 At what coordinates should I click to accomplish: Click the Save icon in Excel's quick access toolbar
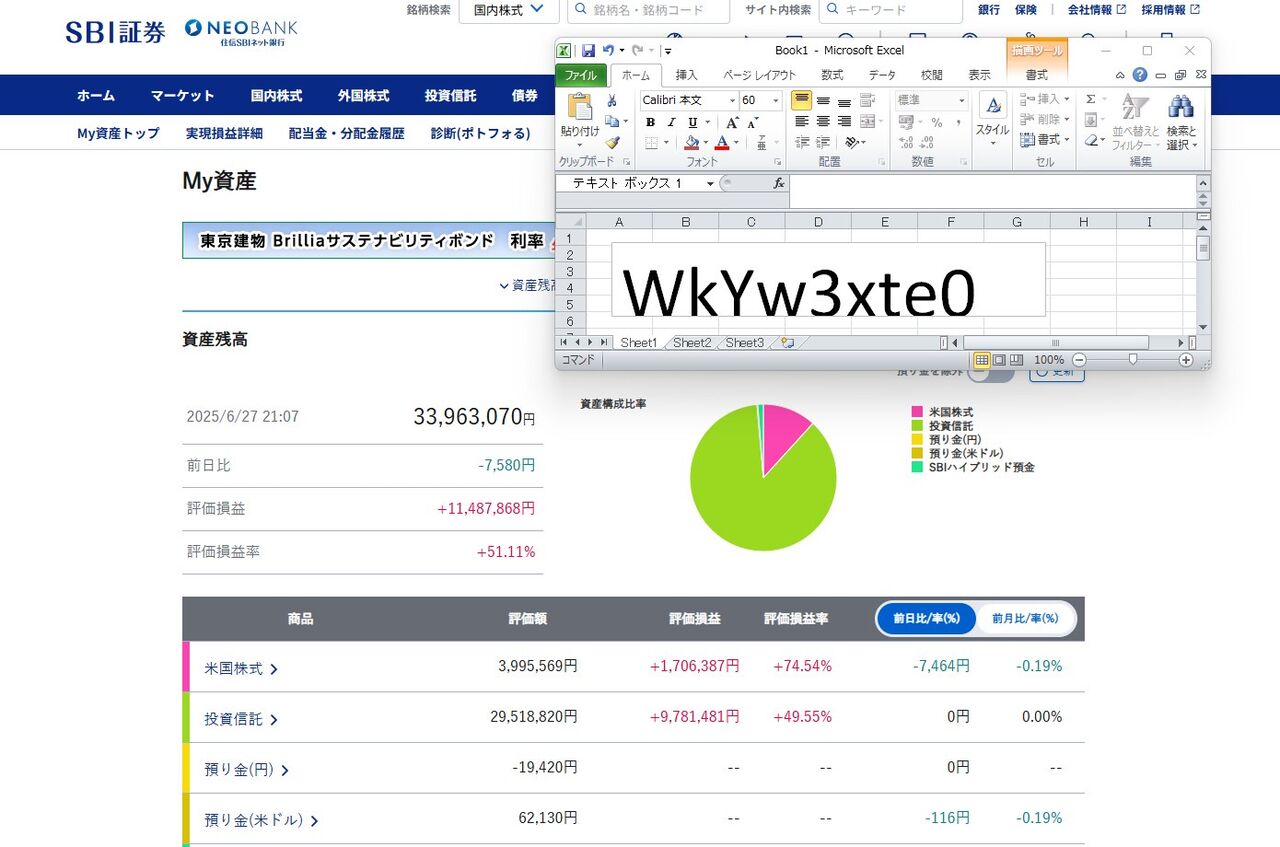point(588,50)
